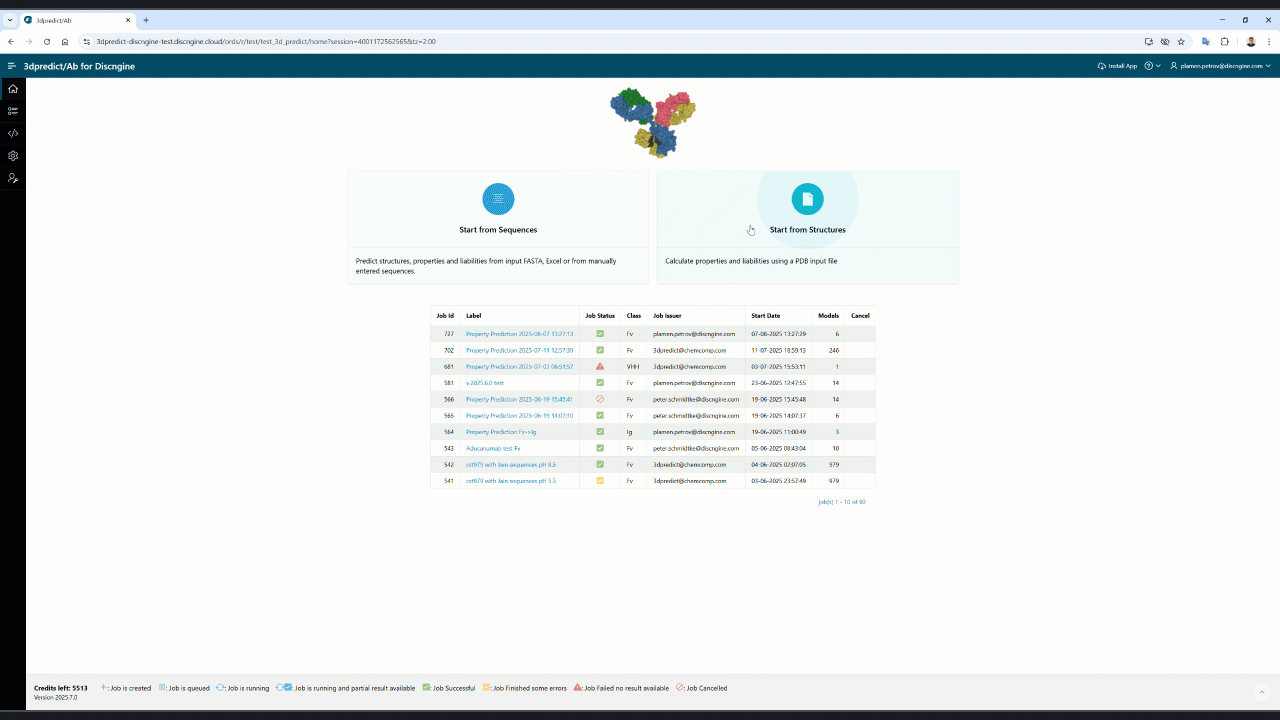Open the browser extensions puzzle icon
The height and width of the screenshot is (720, 1280).
1224,42
